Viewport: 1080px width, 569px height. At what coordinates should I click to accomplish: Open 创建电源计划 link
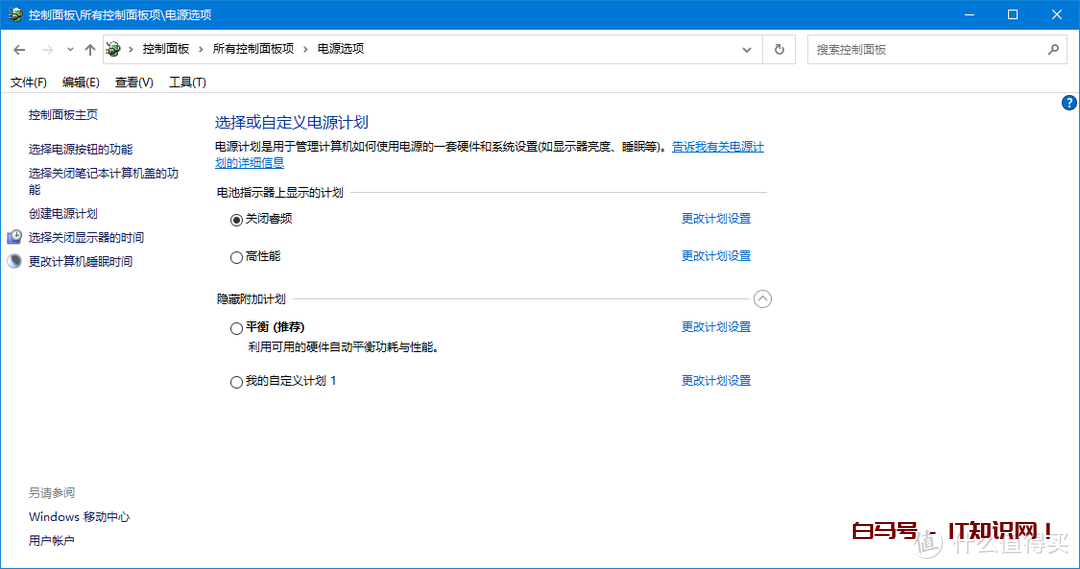pos(63,214)
